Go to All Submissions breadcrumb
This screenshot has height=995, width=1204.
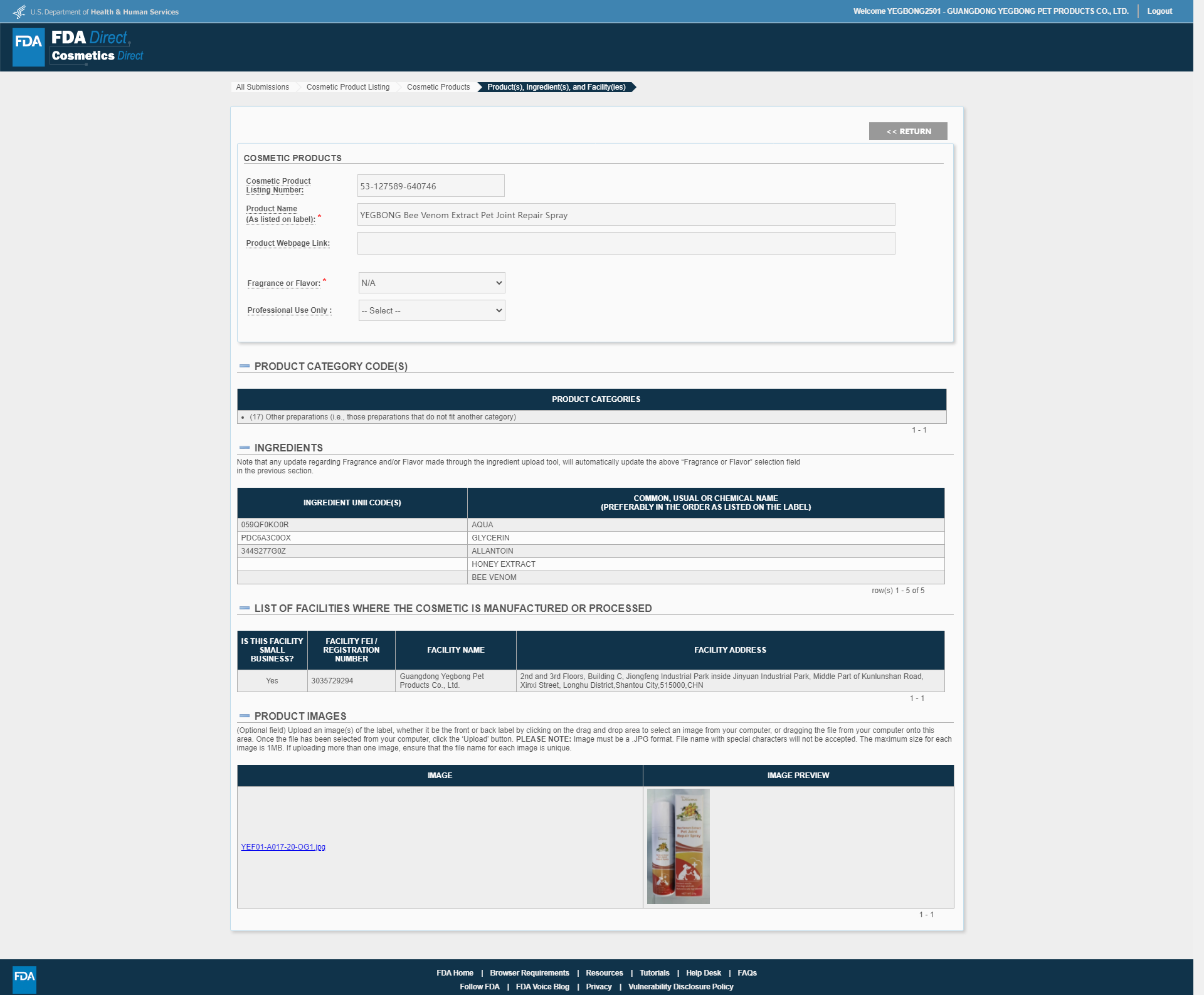click(x=262, y=87)
